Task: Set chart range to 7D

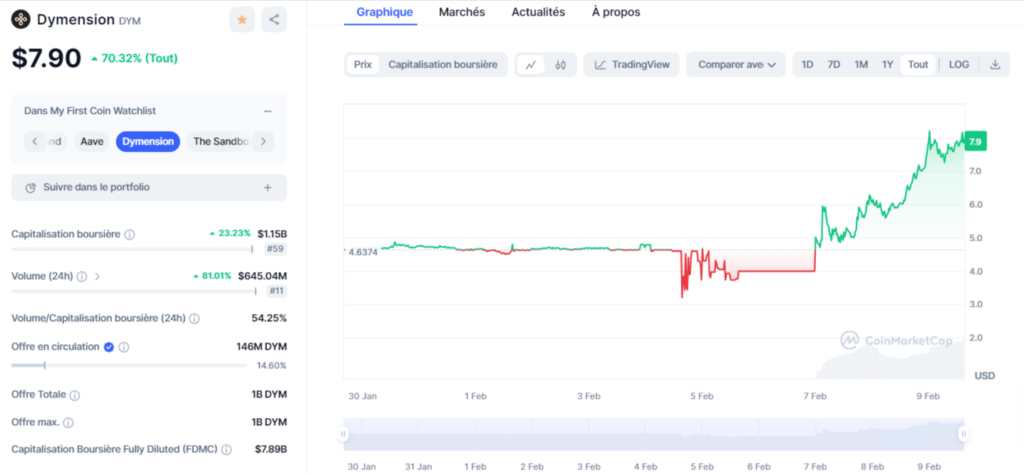Action: point(834,65)
